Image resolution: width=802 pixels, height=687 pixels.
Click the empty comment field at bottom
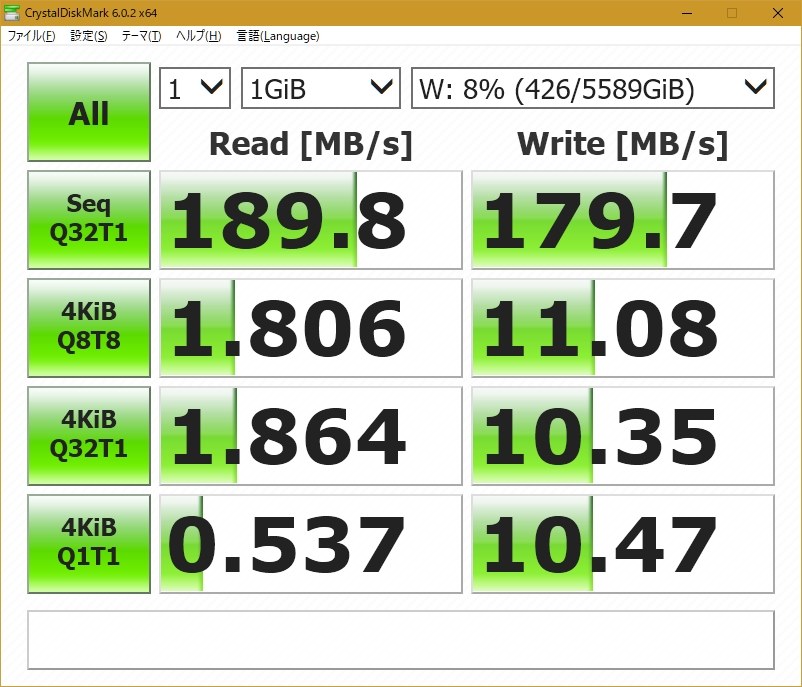click(x=400, y=640)
